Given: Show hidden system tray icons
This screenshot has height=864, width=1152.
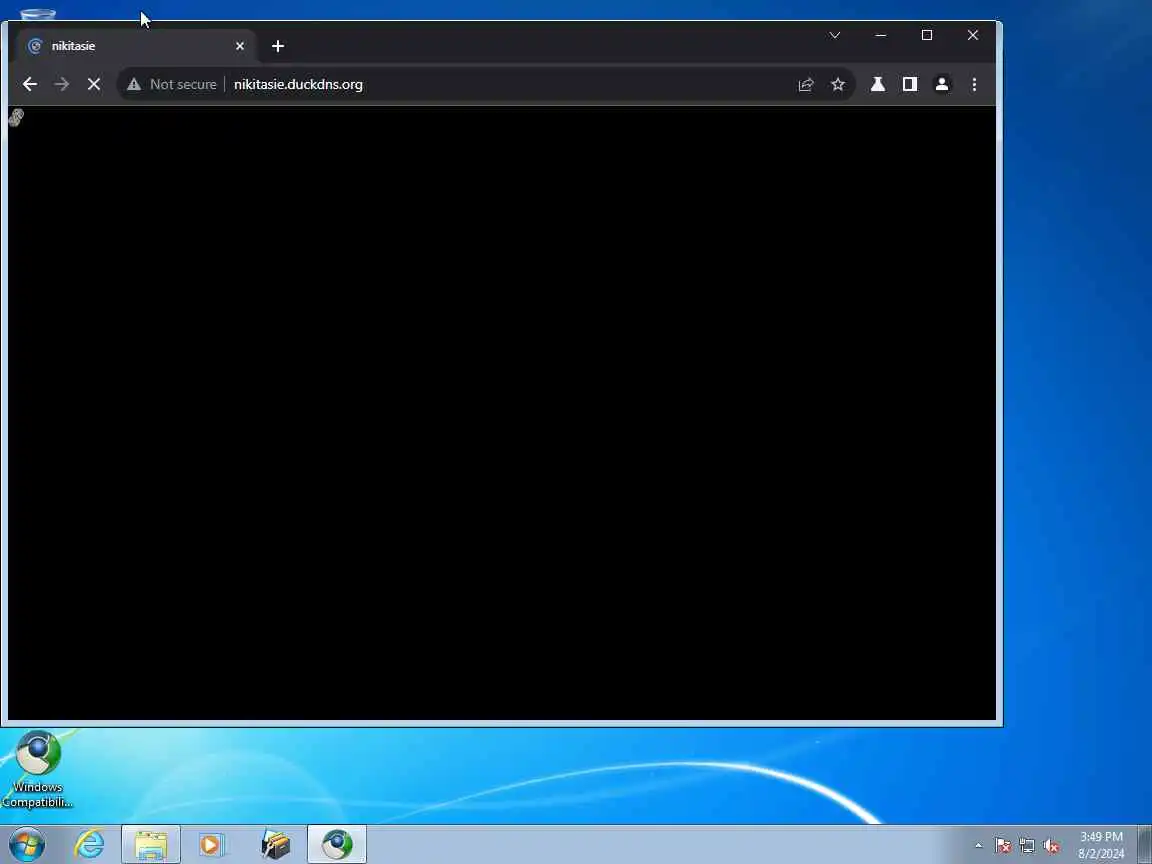Looking at the screenshot, I should tap(979, 845).
